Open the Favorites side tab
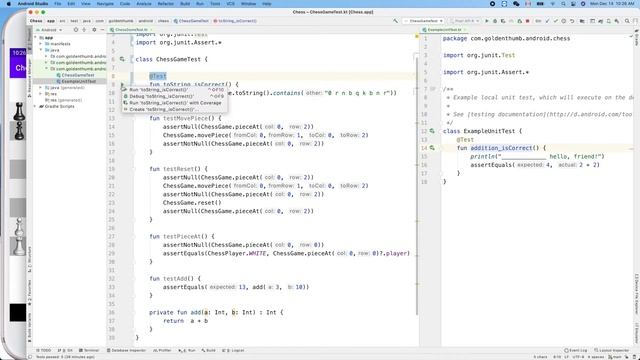This screenshot has height=360, width=640. click(x=29, y=293)
